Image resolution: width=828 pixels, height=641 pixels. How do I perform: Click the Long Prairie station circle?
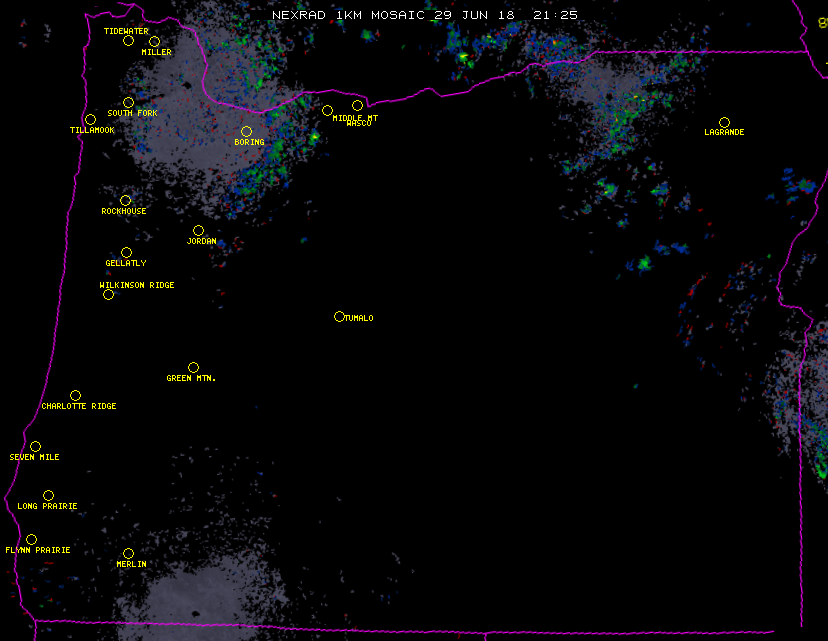click(x=48, y=496)
